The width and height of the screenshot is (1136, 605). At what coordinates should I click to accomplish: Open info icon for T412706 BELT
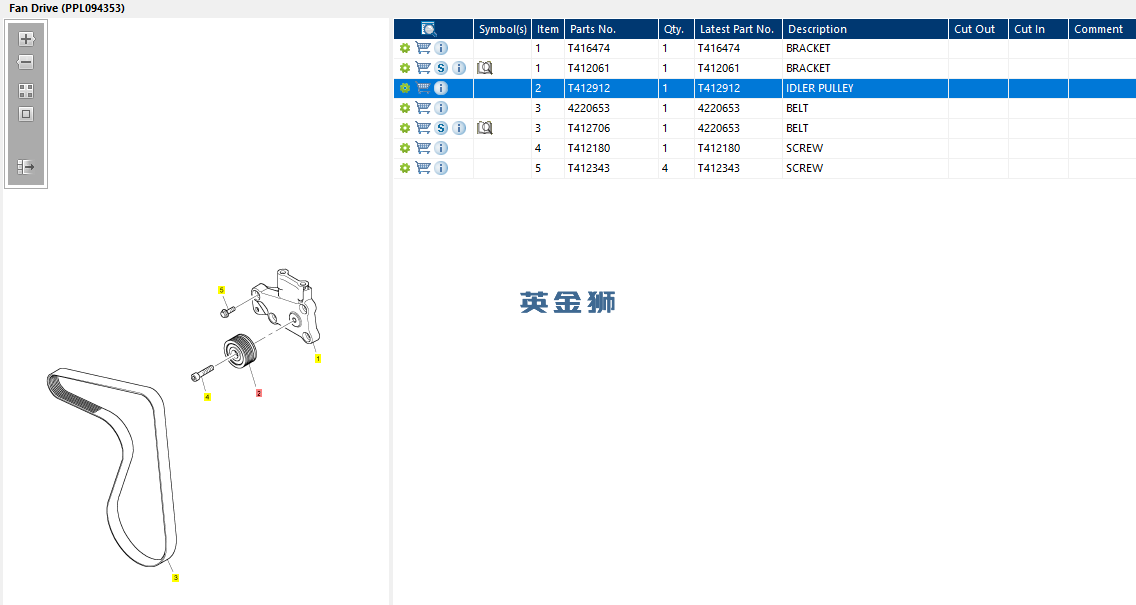coord(459,128)
